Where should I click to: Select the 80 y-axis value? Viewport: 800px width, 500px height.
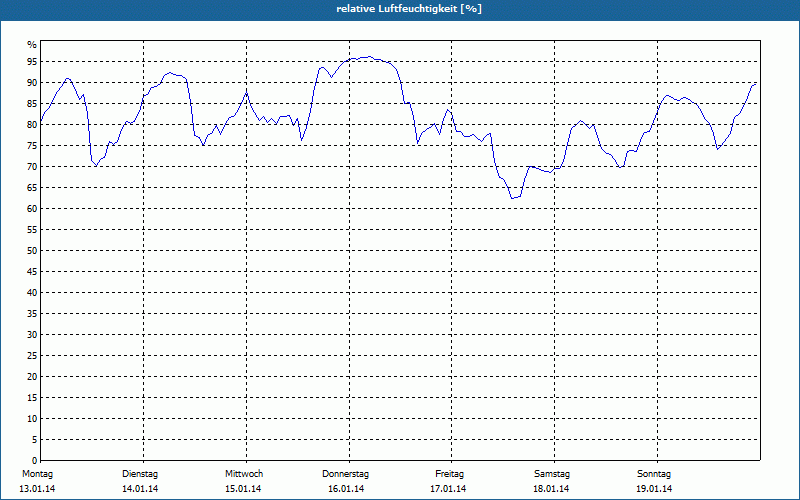point(32,124)
